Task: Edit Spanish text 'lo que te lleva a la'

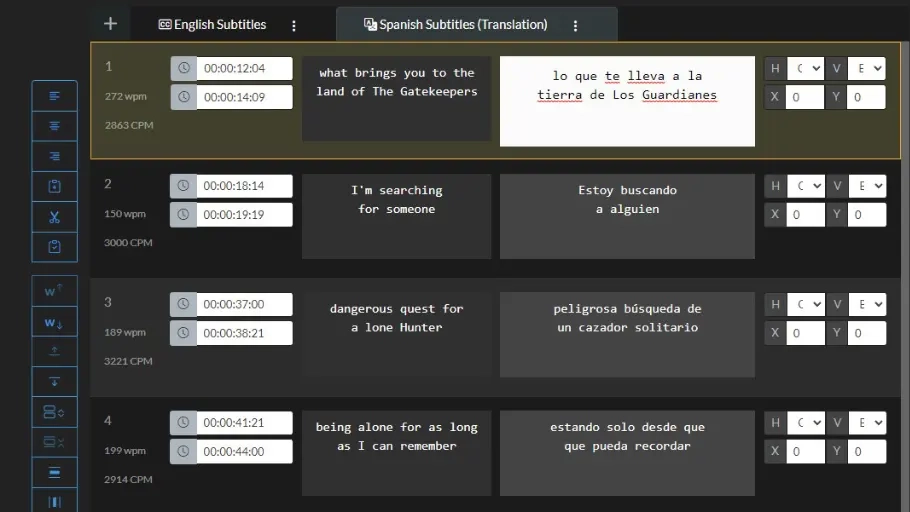Action: [x=627, y=75]
